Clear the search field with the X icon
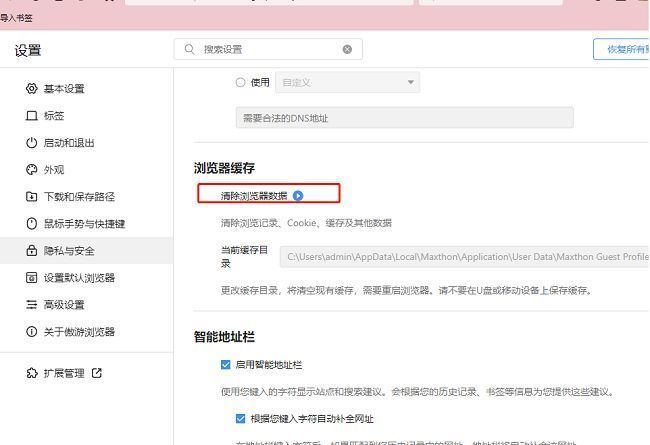Image resolution: width=650 pixels, height=445 pixels. tap(347, 49)
